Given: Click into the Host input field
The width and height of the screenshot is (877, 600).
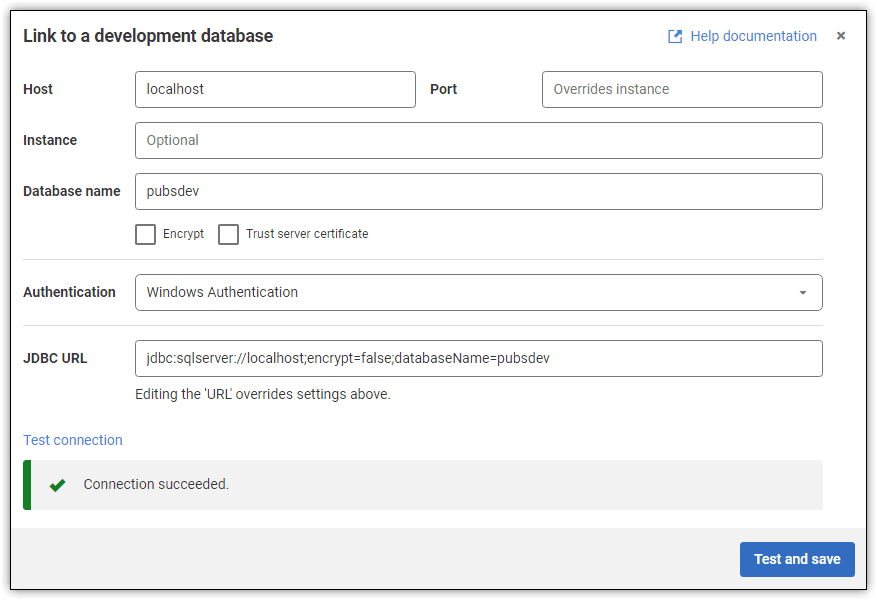Looking at the screenshot, I should coord(275,89).
